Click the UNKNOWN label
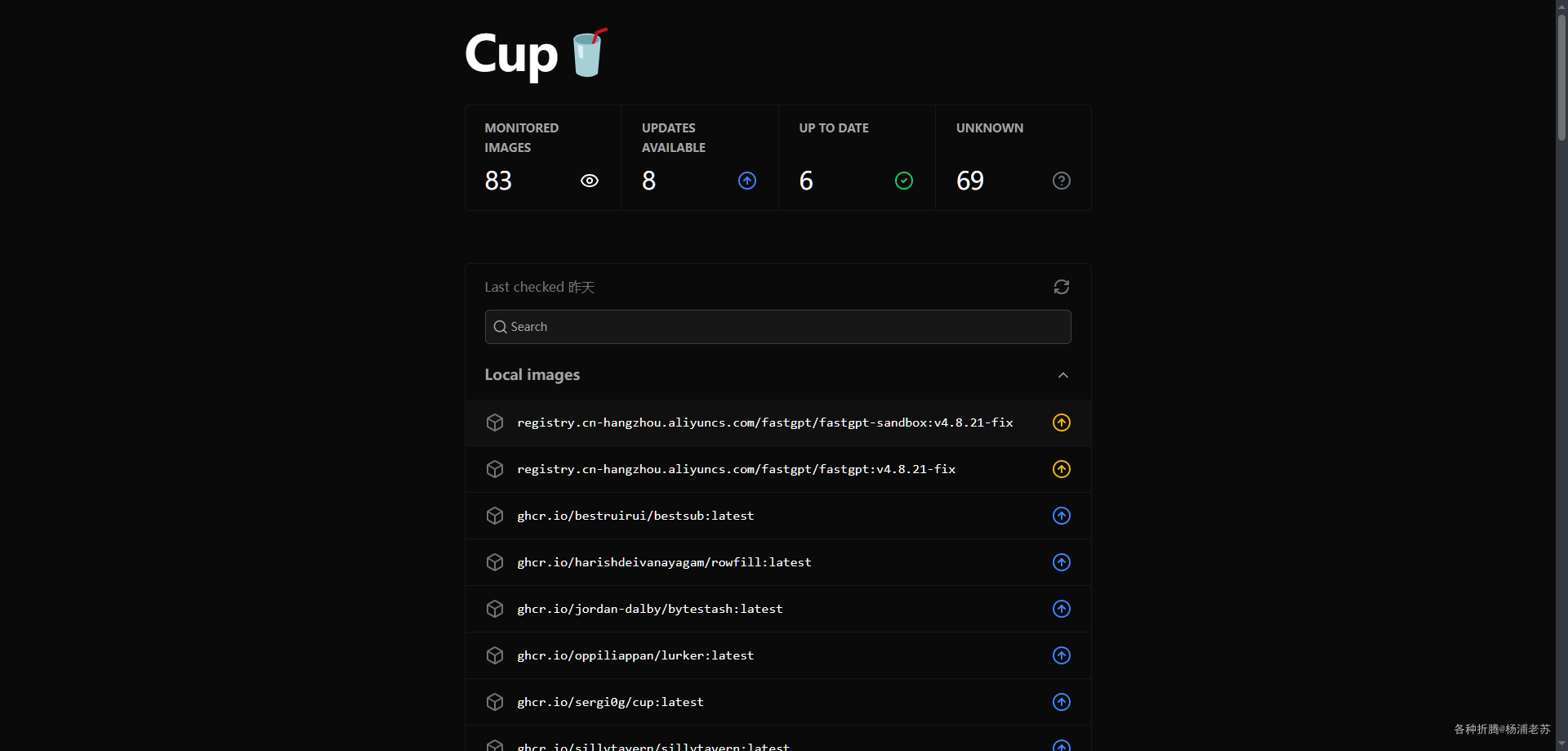 tap(990, 128)
